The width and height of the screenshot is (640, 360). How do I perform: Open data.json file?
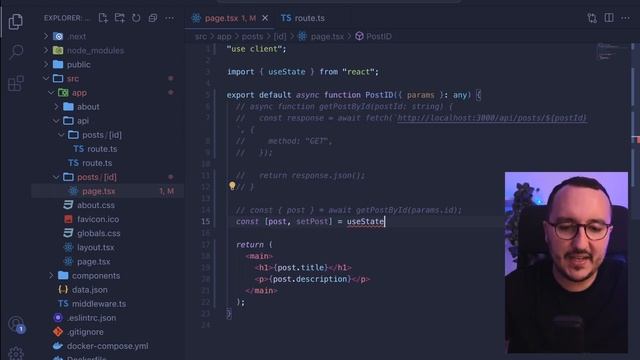coord(89,290)
